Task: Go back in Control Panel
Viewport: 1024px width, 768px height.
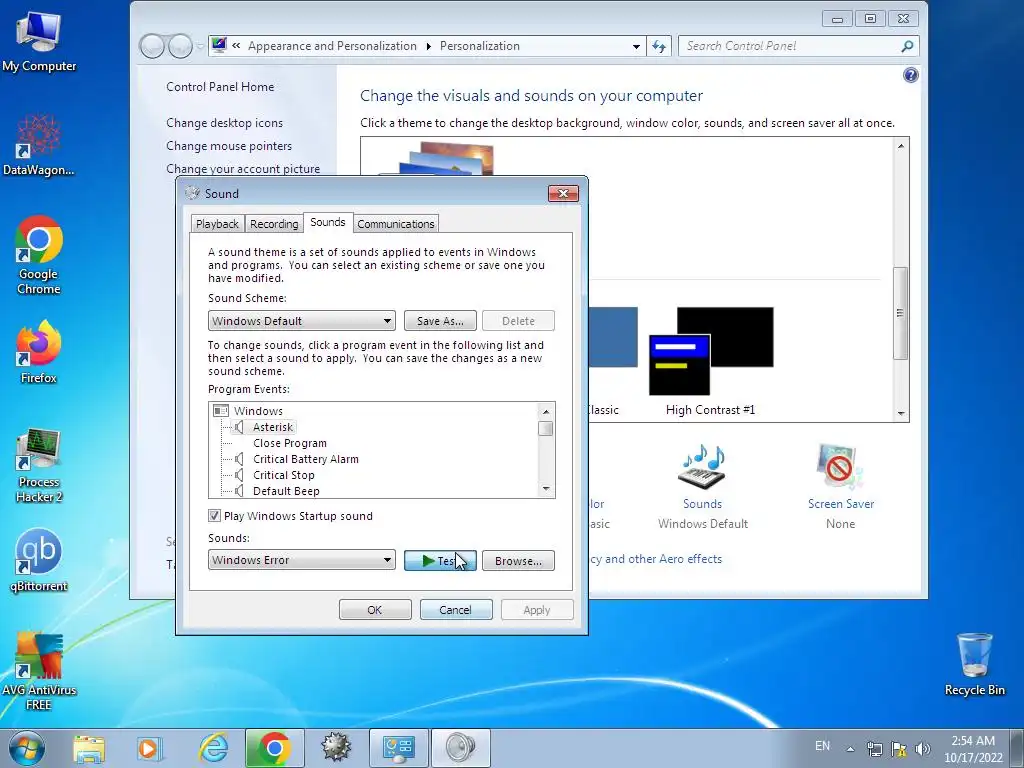Action: point(152,46)
